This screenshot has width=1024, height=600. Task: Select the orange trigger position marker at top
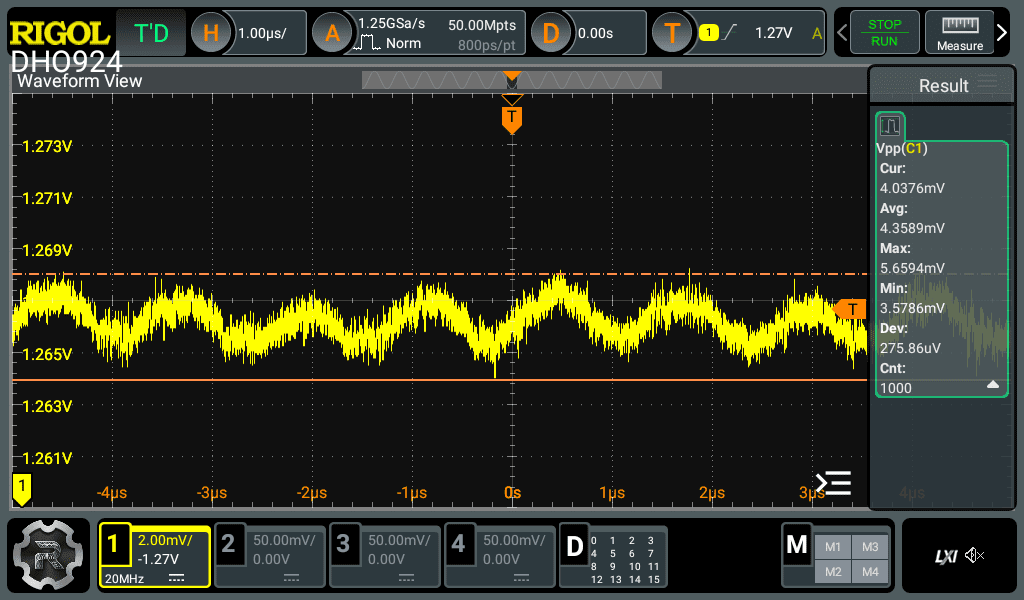[x=512, y=120]
